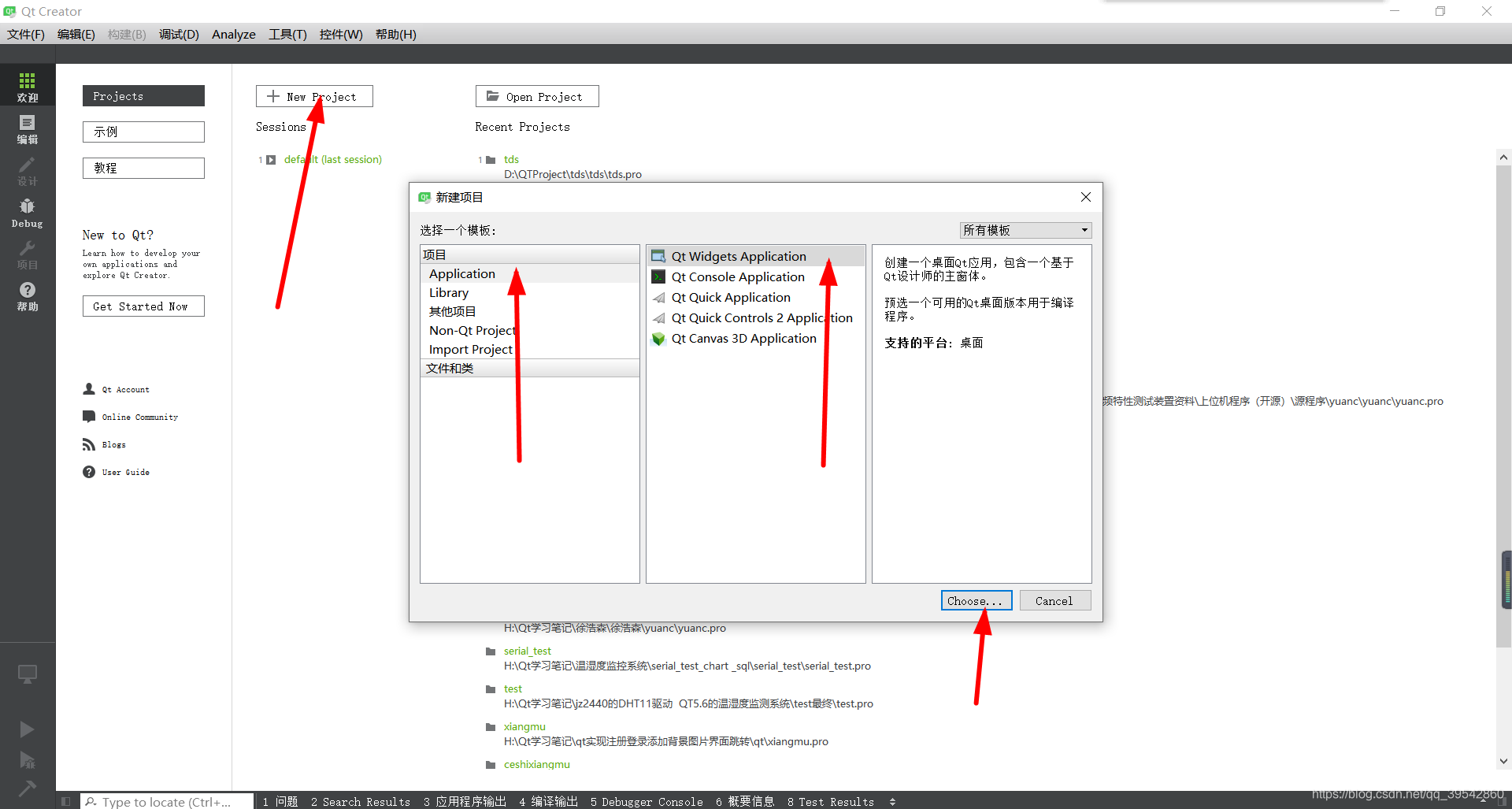Click the Choose... button

[x=976, y=600]
